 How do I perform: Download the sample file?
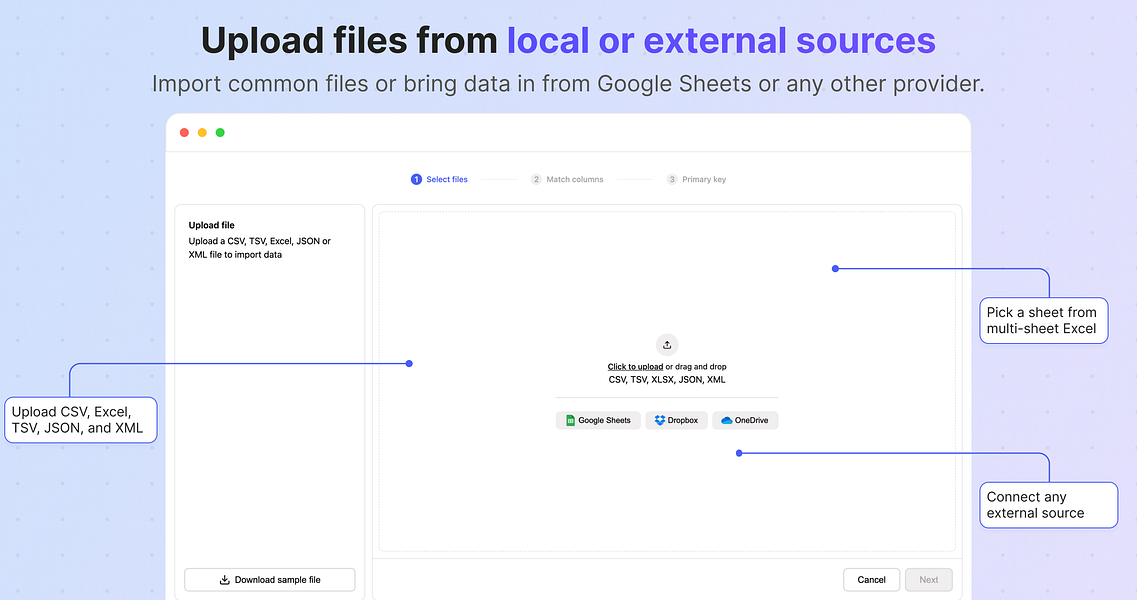coord(270,580)
